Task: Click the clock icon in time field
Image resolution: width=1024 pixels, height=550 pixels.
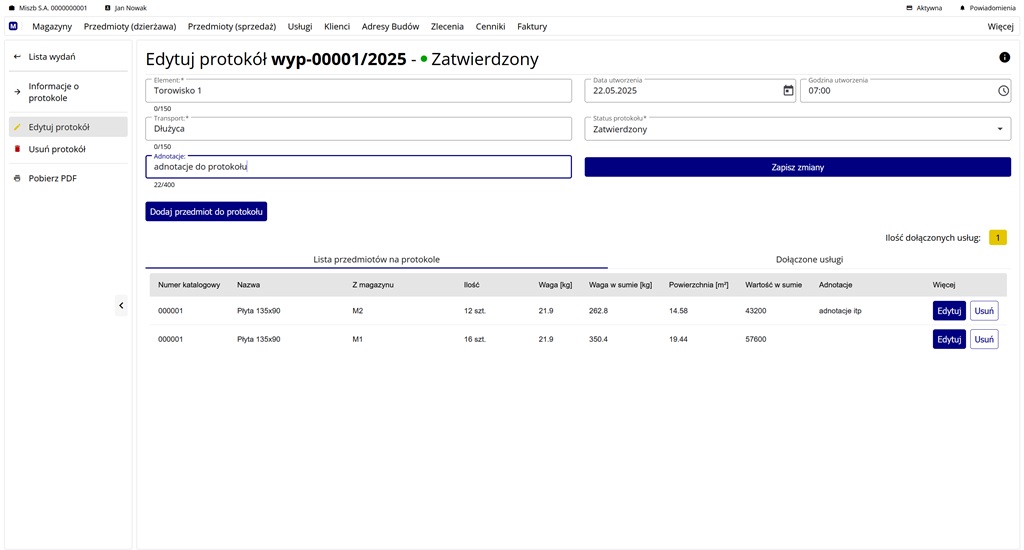Action: click(x=1003, y=90)
